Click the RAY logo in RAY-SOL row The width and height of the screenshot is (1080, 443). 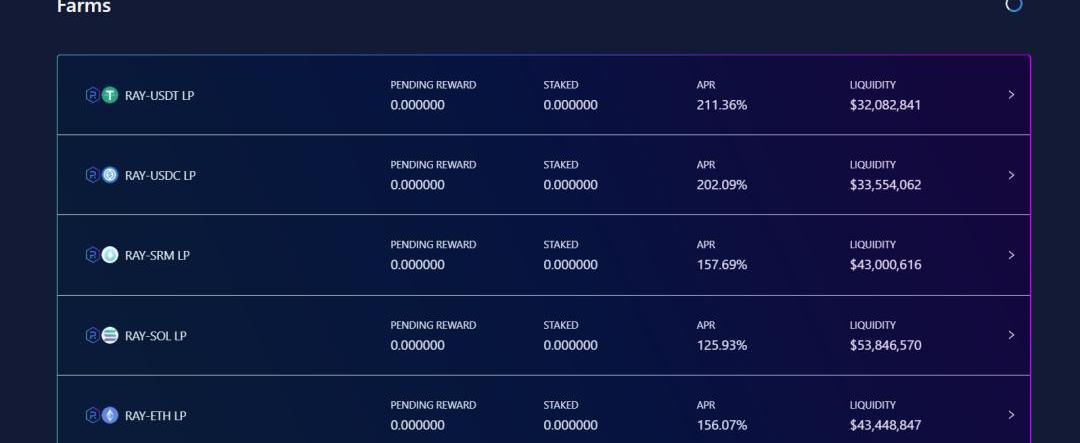[93, 335]
